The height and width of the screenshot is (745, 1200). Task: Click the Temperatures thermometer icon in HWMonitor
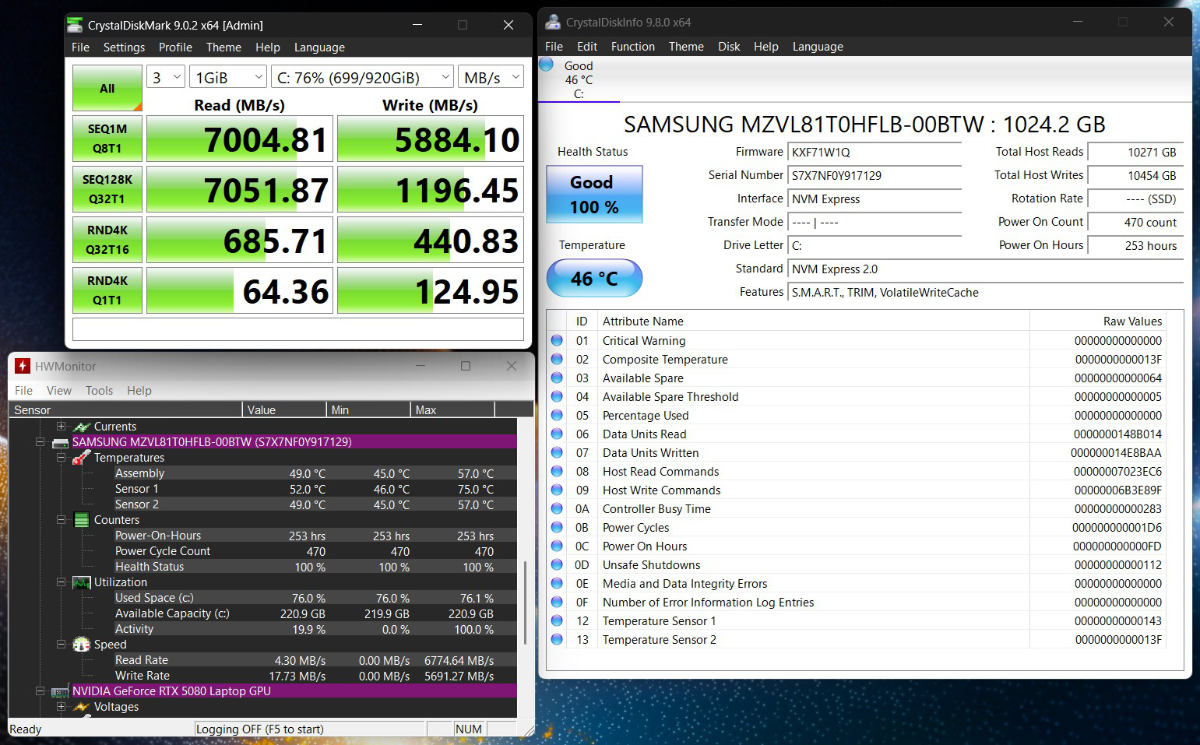click(81, 458)
